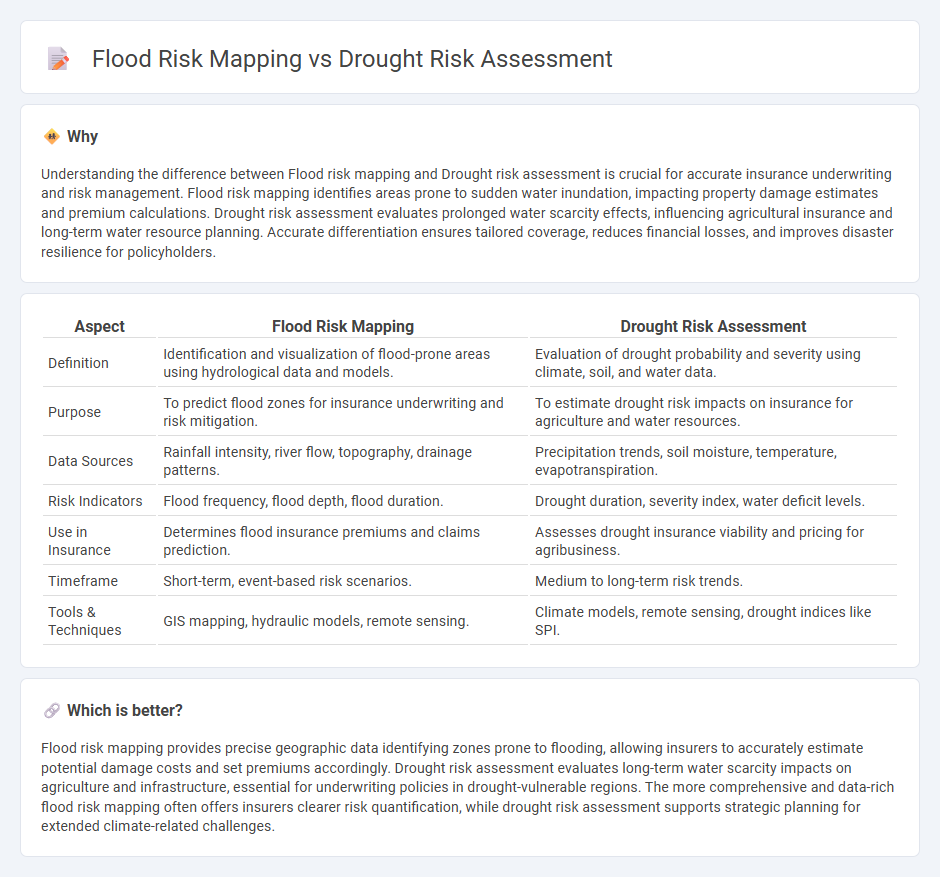Select the Timeframe row label
This screenshot has width=940, height=877.
[x=83, y=581]
